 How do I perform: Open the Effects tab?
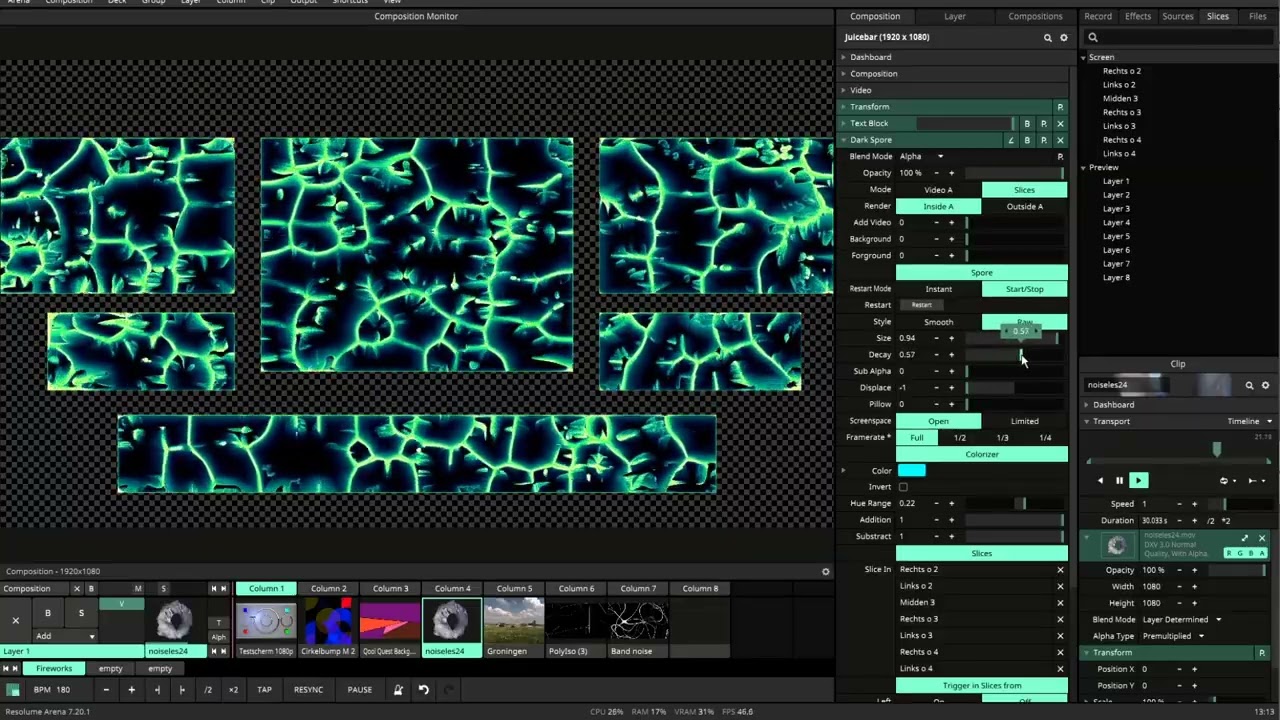(x=1138, y=16)
